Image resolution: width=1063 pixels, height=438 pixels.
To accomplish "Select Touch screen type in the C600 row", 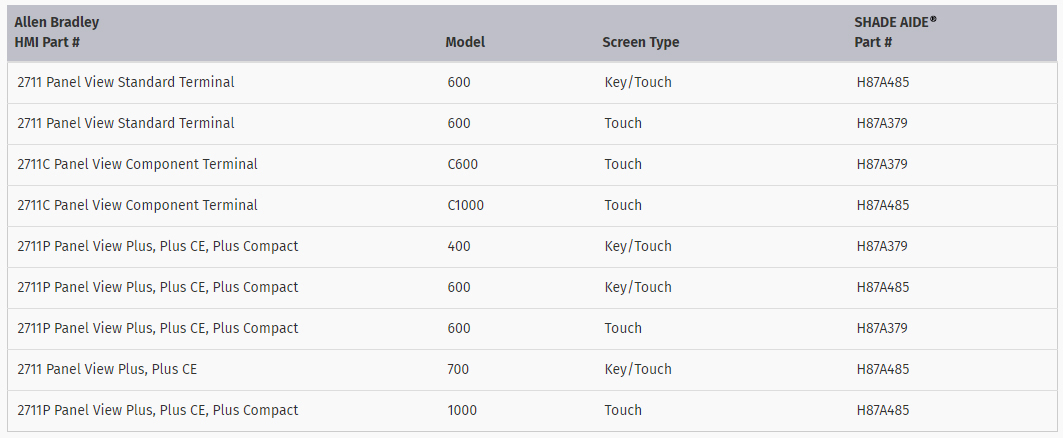I will 623,164.
